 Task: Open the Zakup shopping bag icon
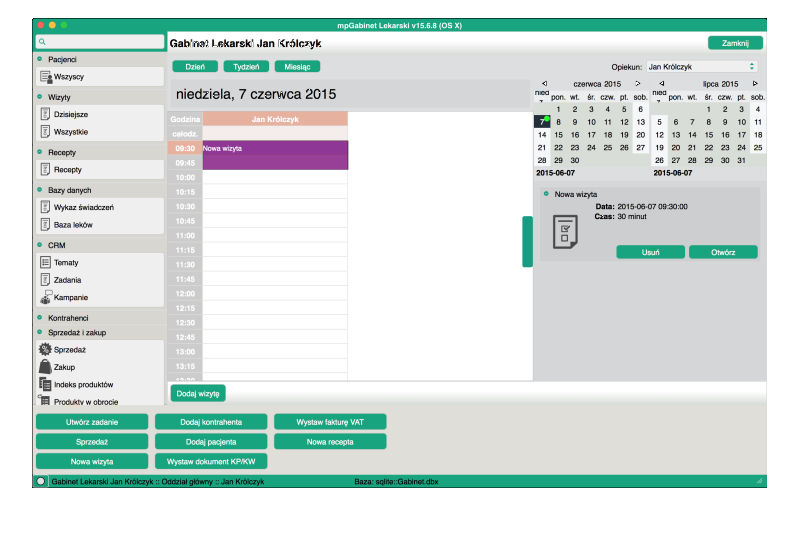46,367
